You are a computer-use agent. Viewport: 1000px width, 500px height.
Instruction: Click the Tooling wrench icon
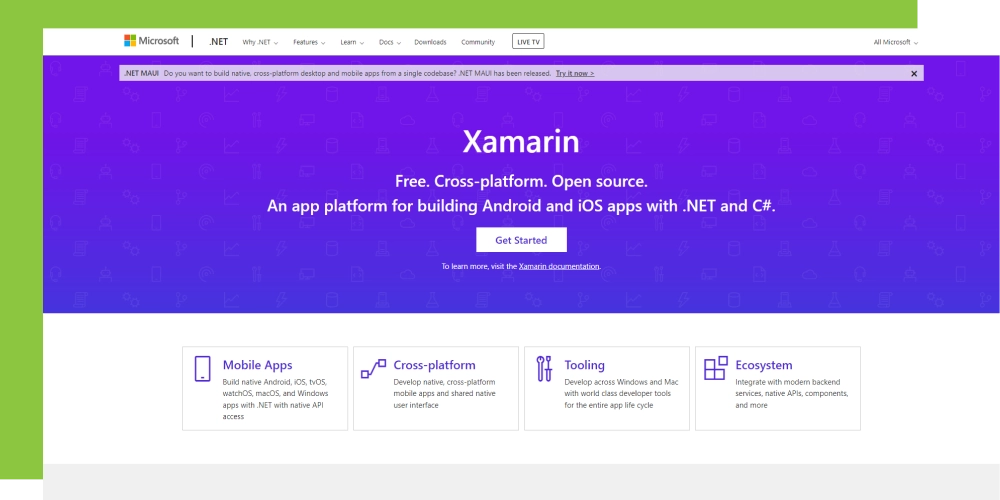click(544, 369)
